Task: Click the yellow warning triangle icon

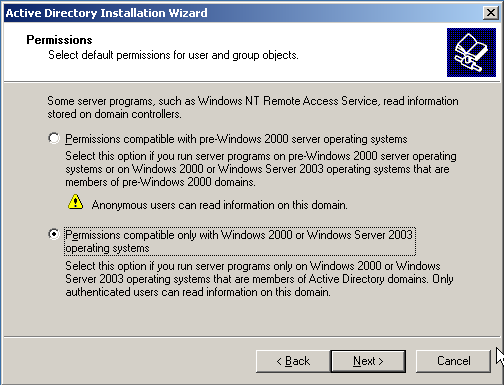Action: click(x=76, y=202)
